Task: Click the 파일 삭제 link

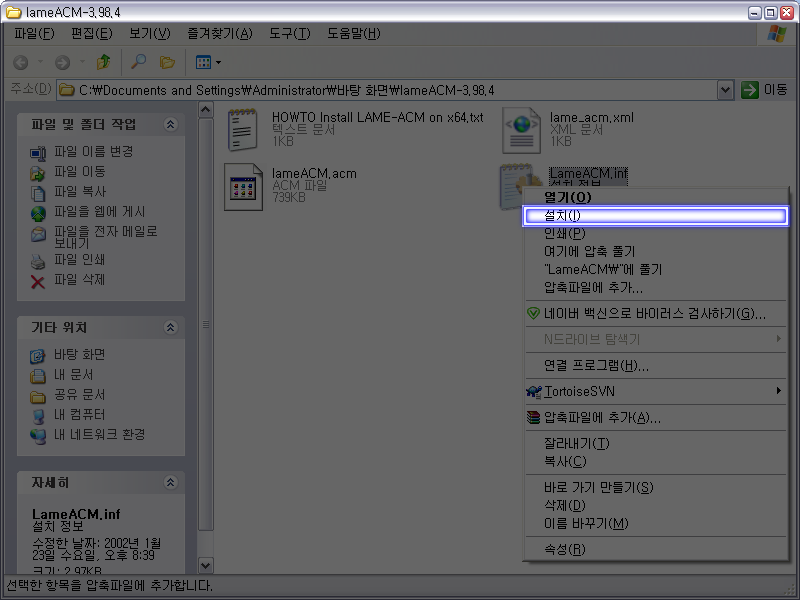Action: pyautogui.click(x=80, y=280)
